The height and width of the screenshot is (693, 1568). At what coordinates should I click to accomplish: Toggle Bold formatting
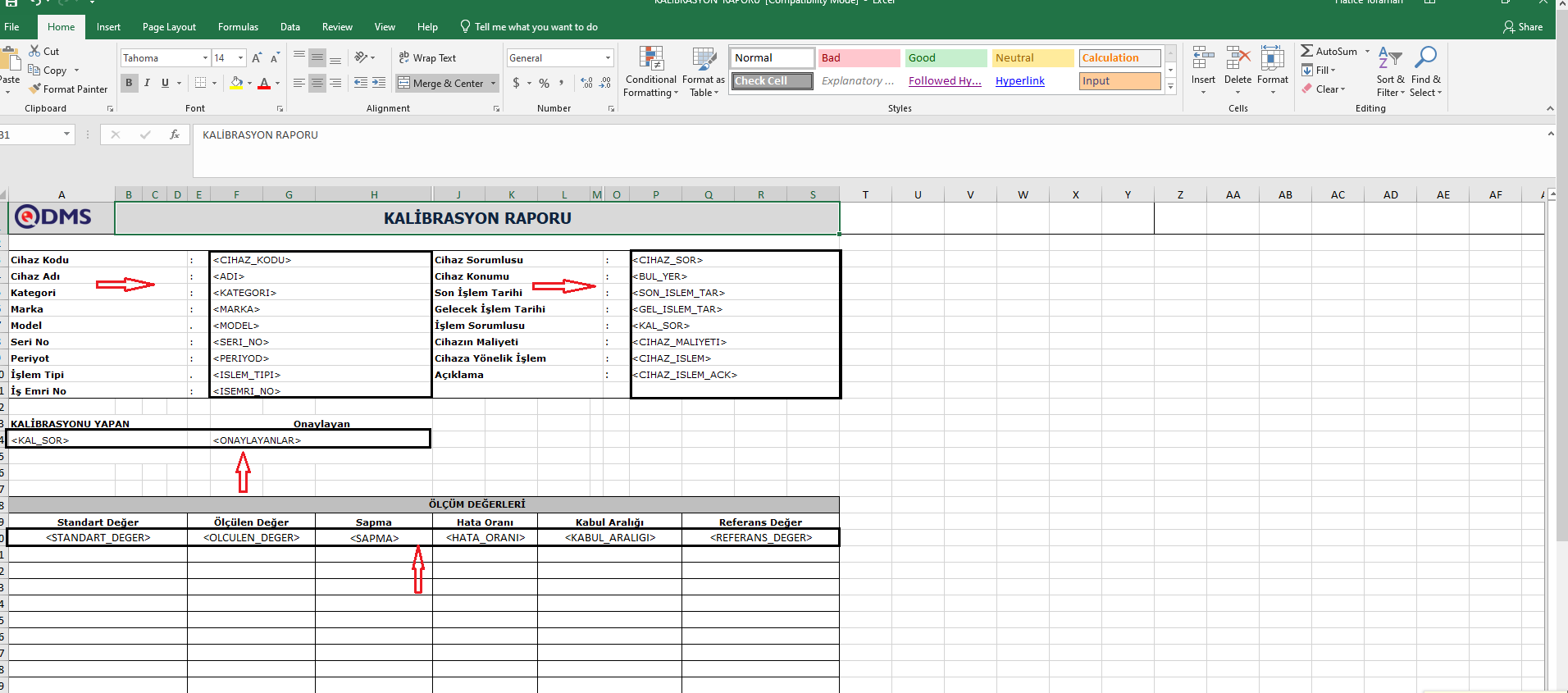[129, 83]
